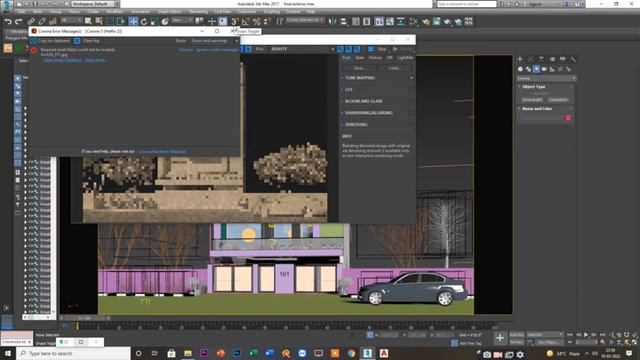This screenshot has width=640, height=360.
Task: Toggle the Bloom and Glare checkbox
Action: [411, 101]
